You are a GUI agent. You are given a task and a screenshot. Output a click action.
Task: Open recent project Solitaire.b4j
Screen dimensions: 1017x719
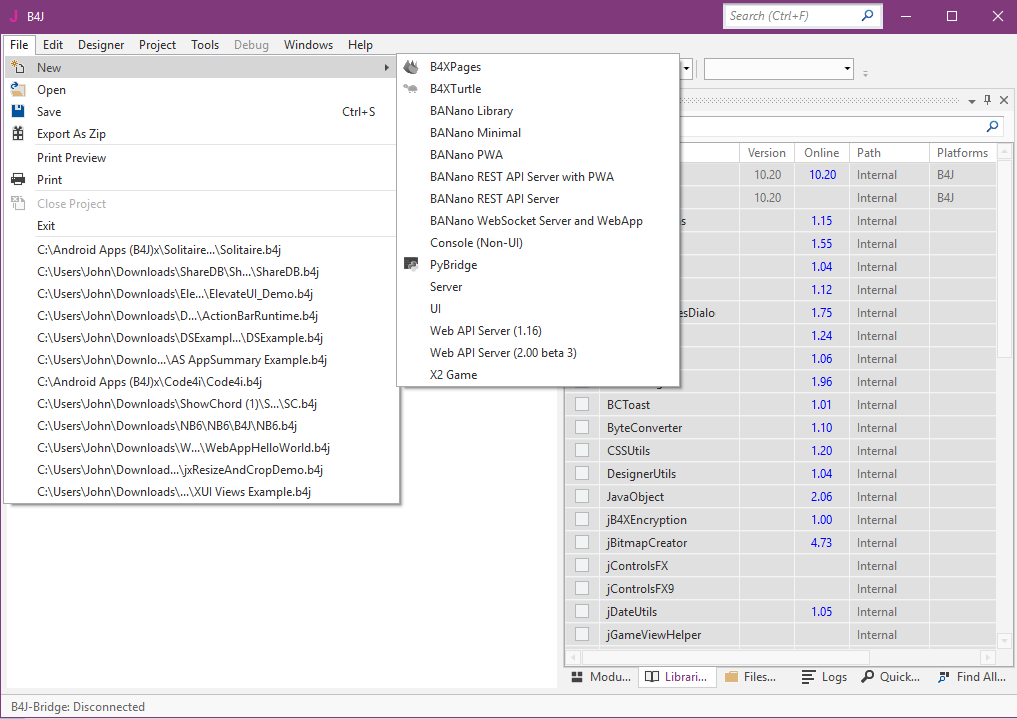click(x=201, y=250)
